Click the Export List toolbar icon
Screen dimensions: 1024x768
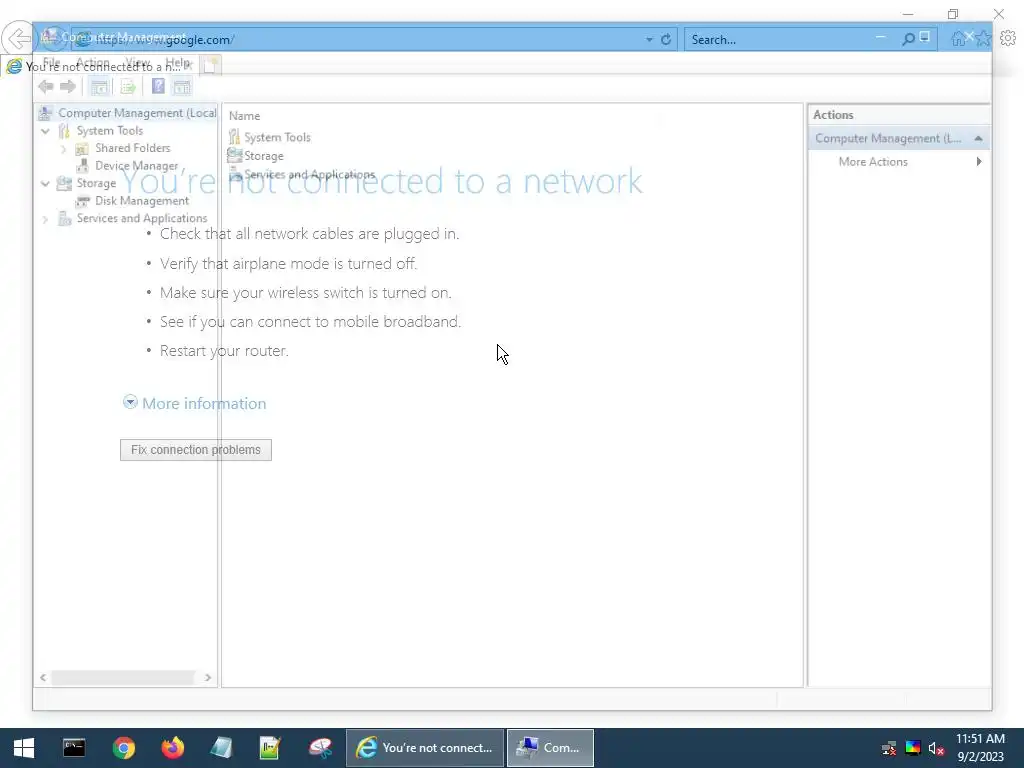click(128, 86)
